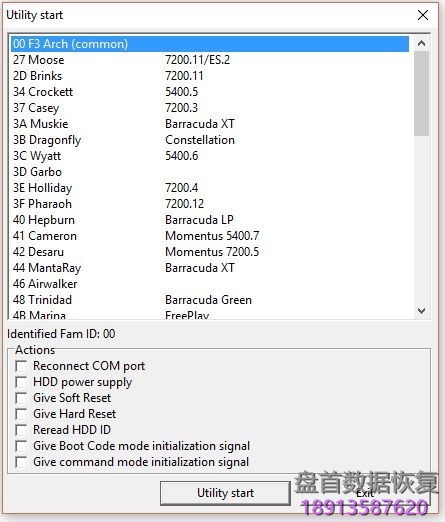Select the 3F Pharaoh family entry
The image size is (445, 522).
[x=210, y=204]
